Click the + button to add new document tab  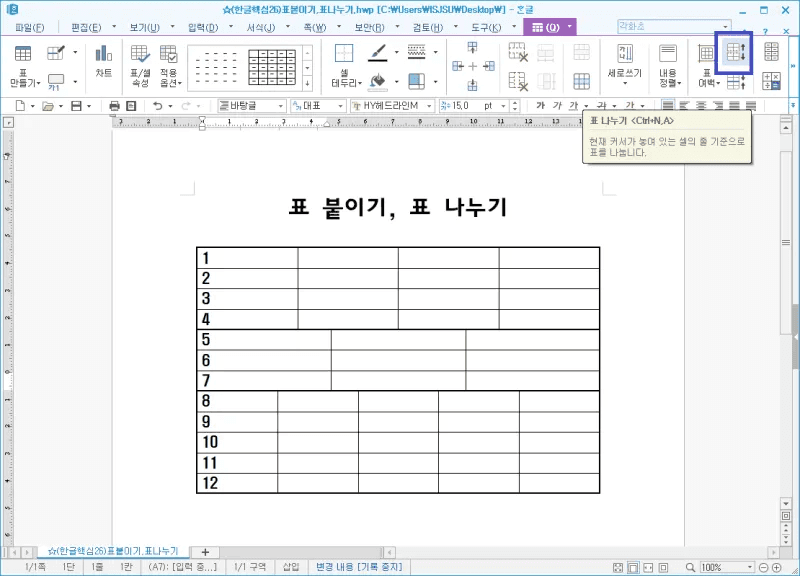click(x=205, y=551)
